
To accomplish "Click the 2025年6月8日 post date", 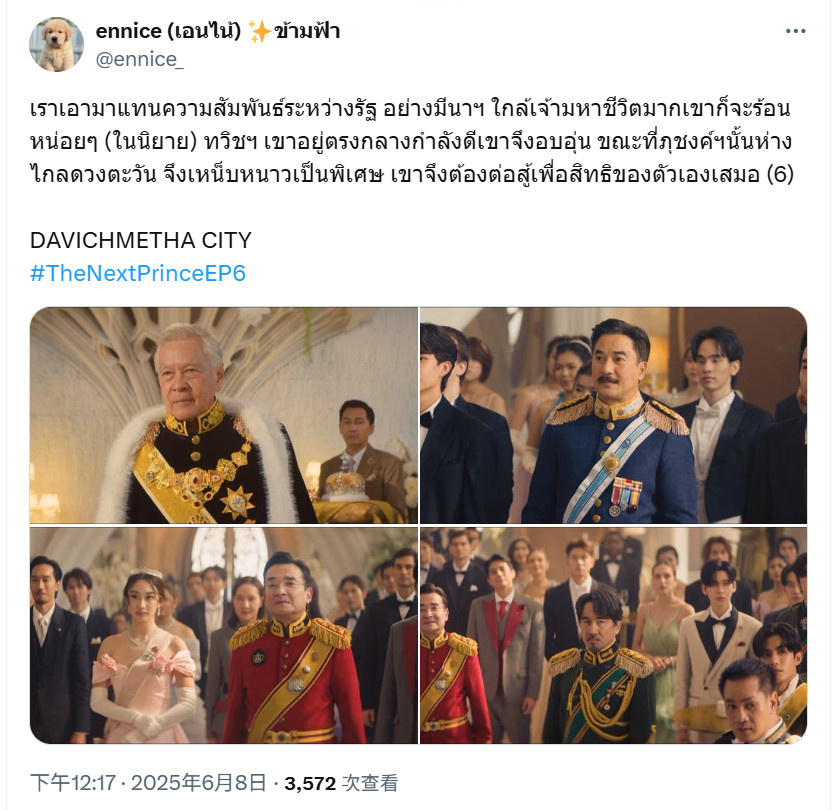I will pos(198,783).
